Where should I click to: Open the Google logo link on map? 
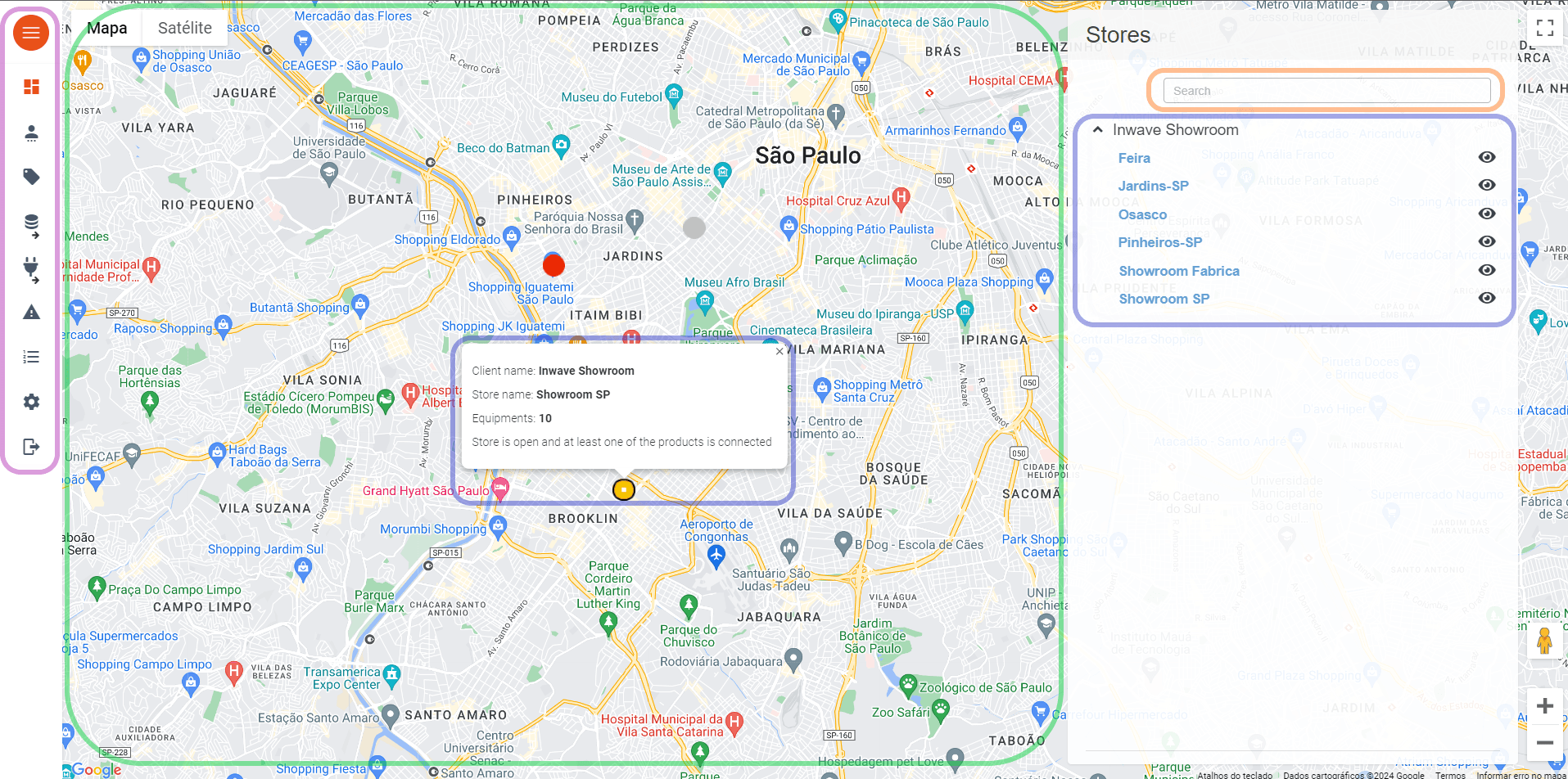(97, 769)
